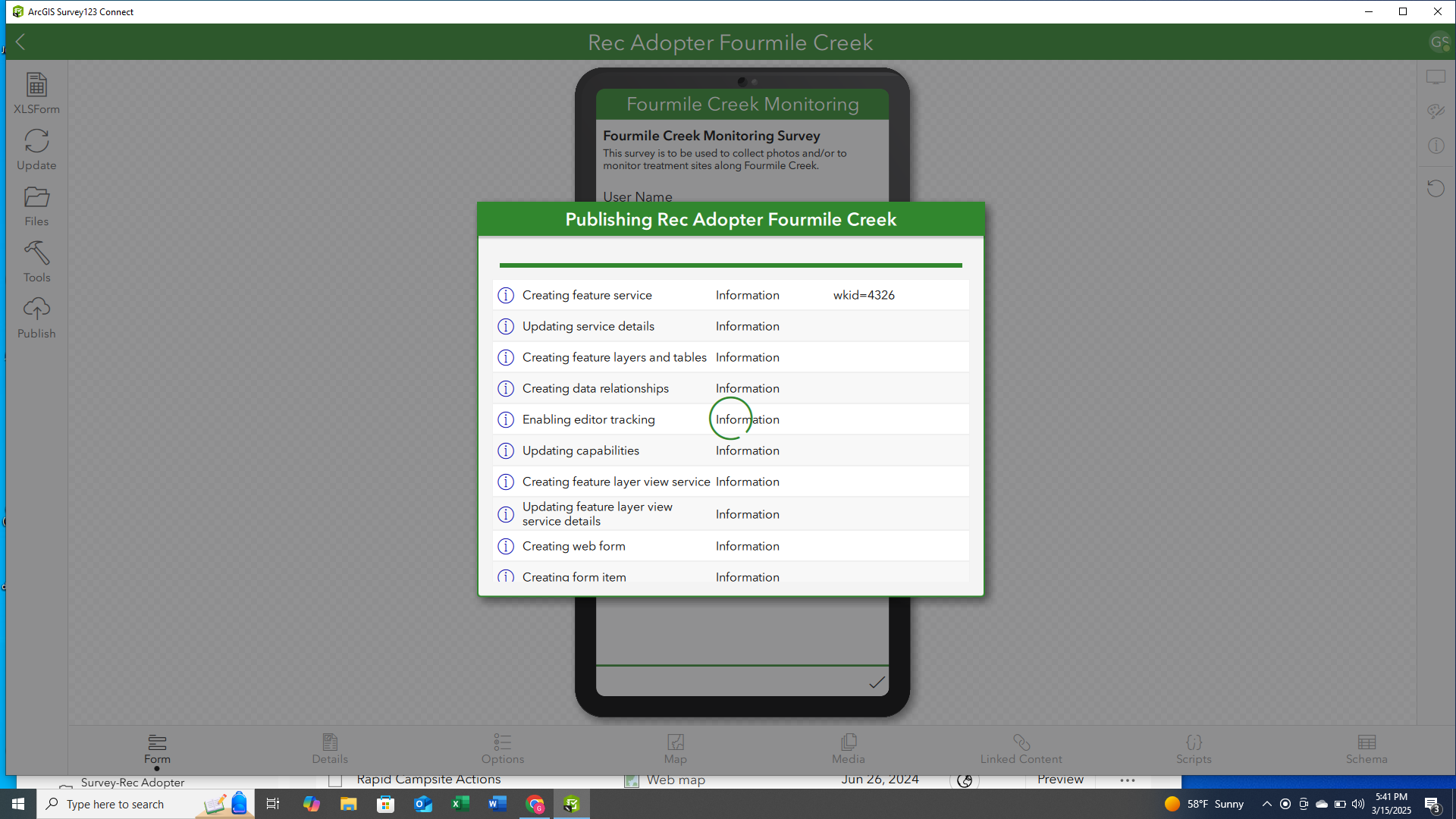Select the Creating web form row text
Screen dimensions: 1456x819
[574, 546]
